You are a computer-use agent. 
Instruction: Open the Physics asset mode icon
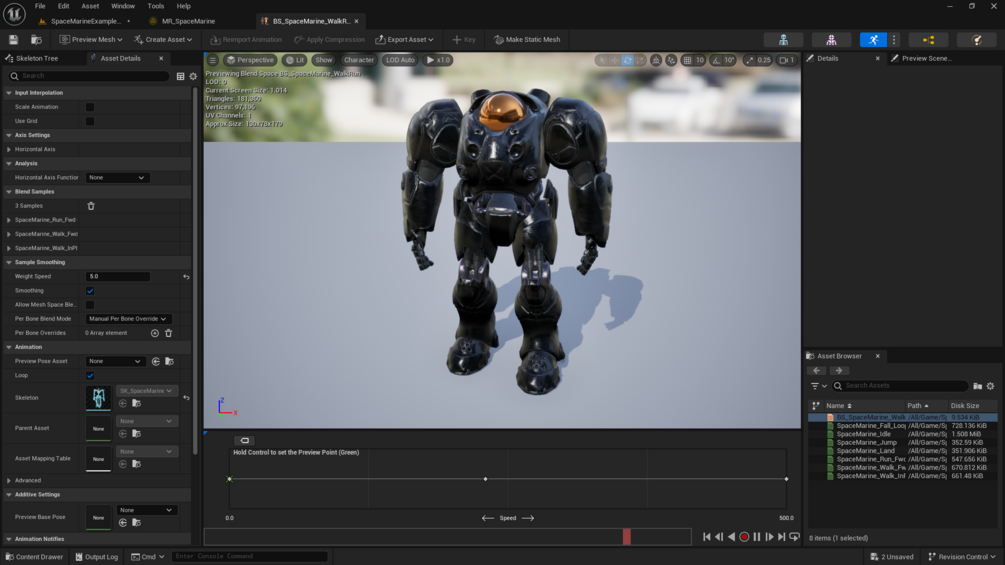click(977, 40)
